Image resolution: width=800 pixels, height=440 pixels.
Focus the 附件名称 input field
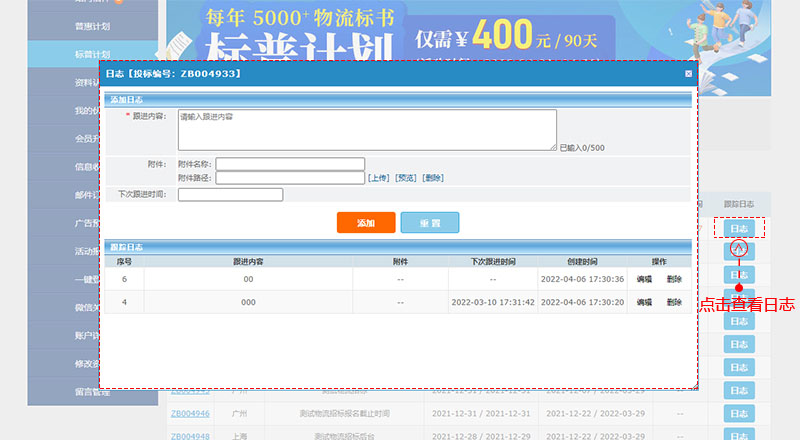click(x=290, y=164)
